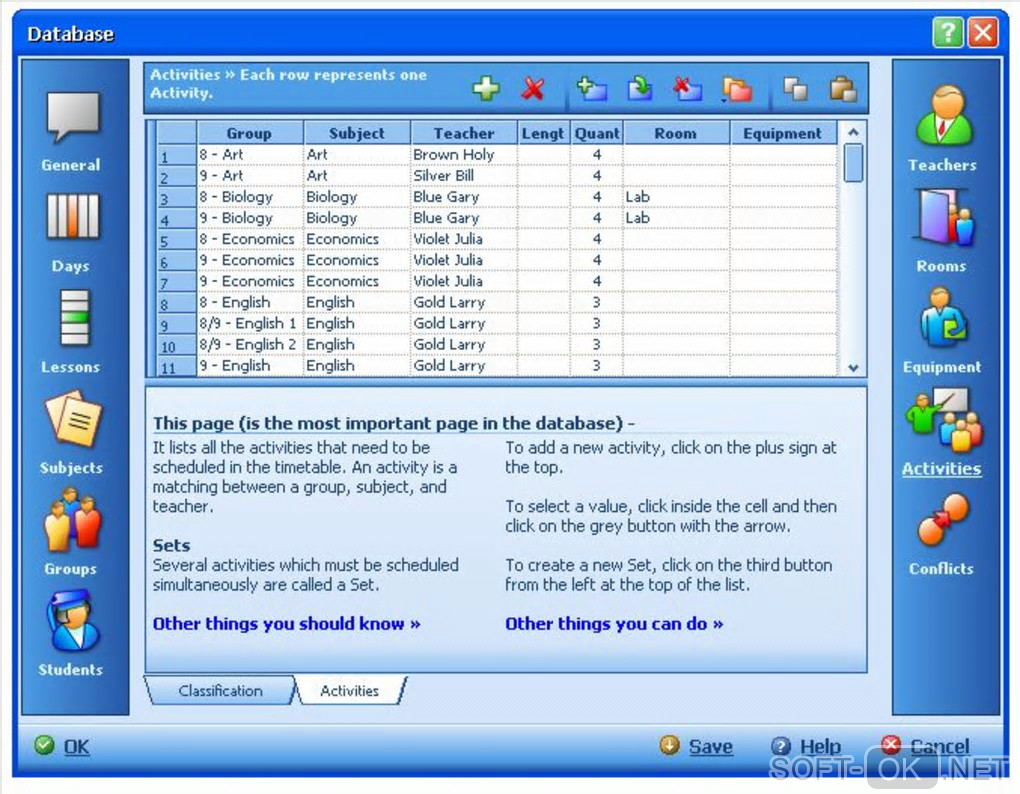Select row number 1 header
1020x794 pixels.
176,155
